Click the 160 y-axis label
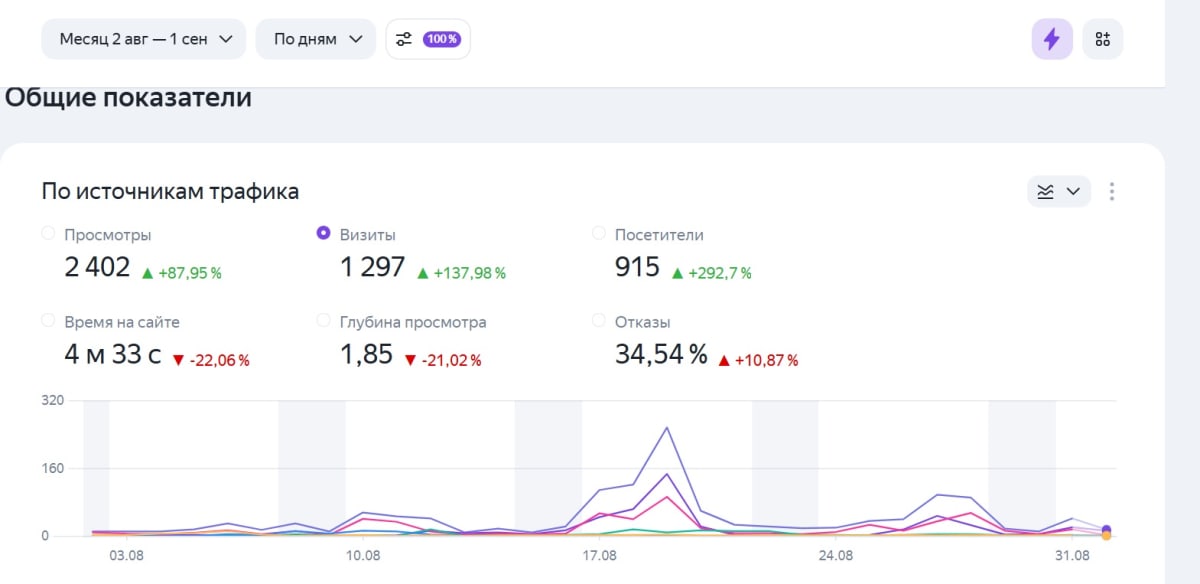This screenshot has height=584, width=1200. (53, 468)
